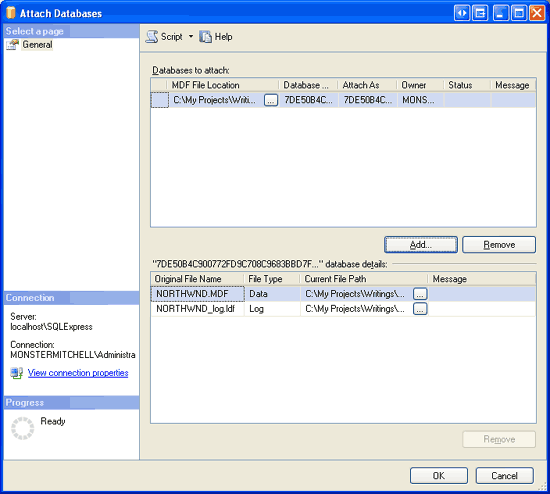The height and width of the screenshot is (494, 550).
Task: Click the Attach Databases title icon
Action: tap(11, 13)
